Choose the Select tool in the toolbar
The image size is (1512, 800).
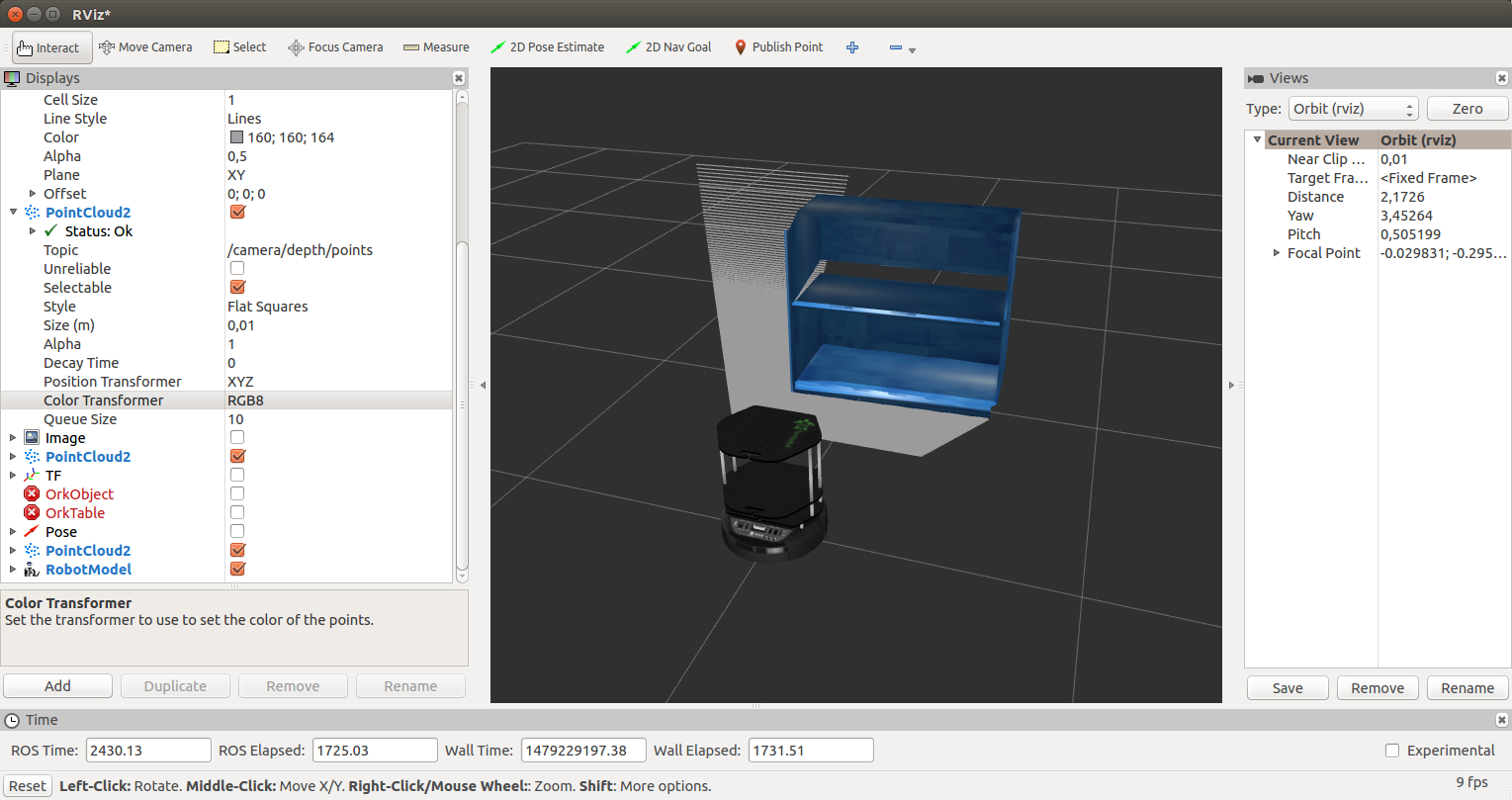[240, 47]
